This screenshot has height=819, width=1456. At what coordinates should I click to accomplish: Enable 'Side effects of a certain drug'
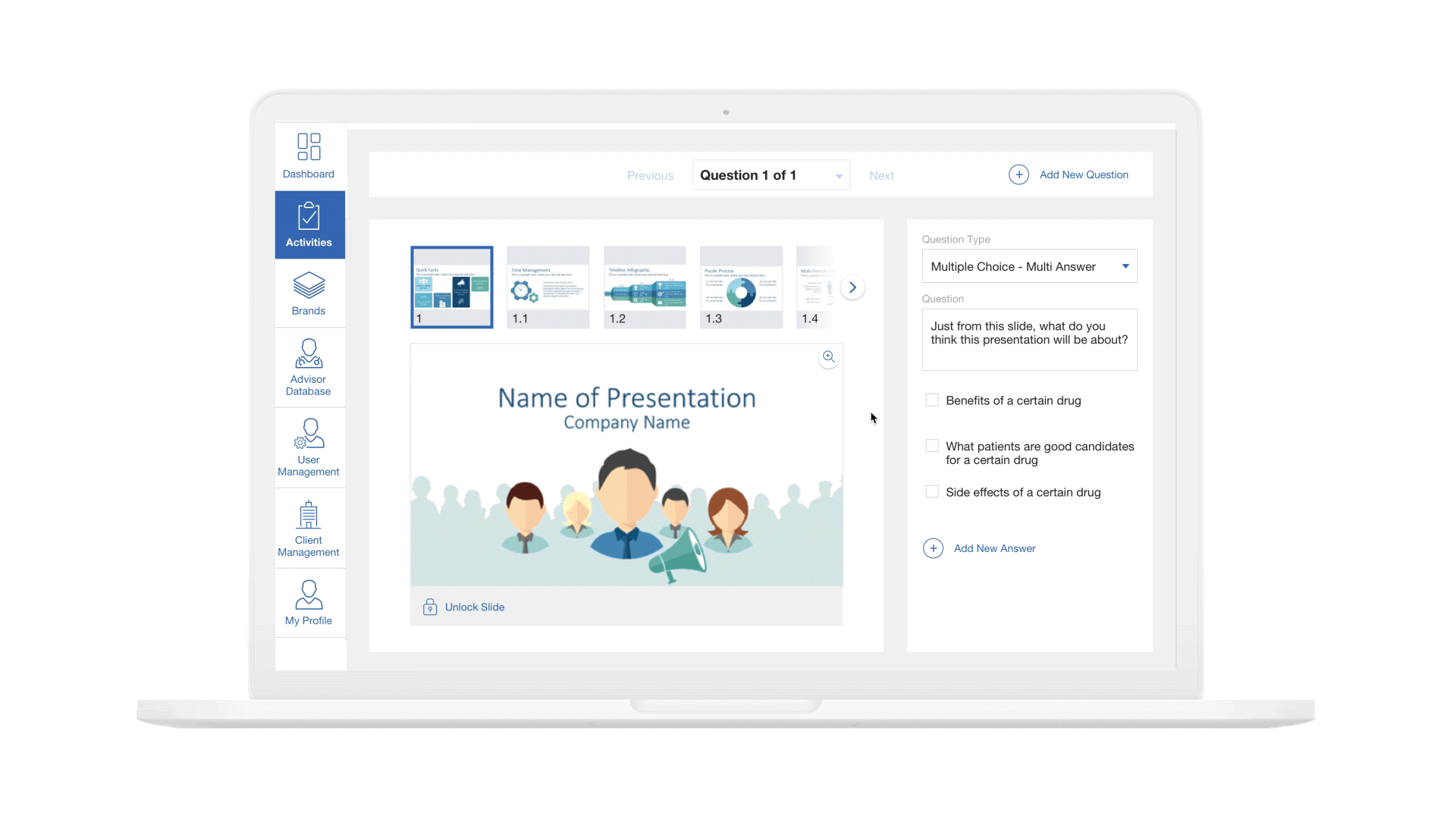click(932, 491)
